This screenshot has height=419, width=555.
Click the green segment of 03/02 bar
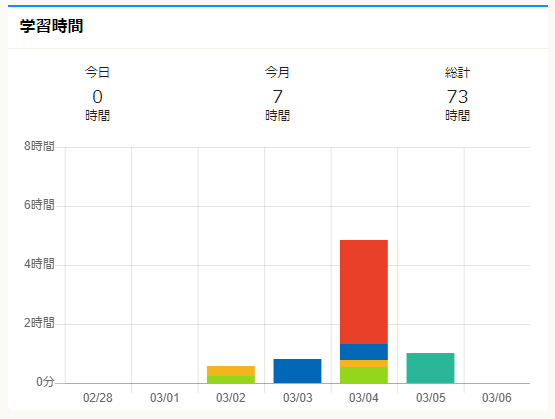[x=231, y=380]
